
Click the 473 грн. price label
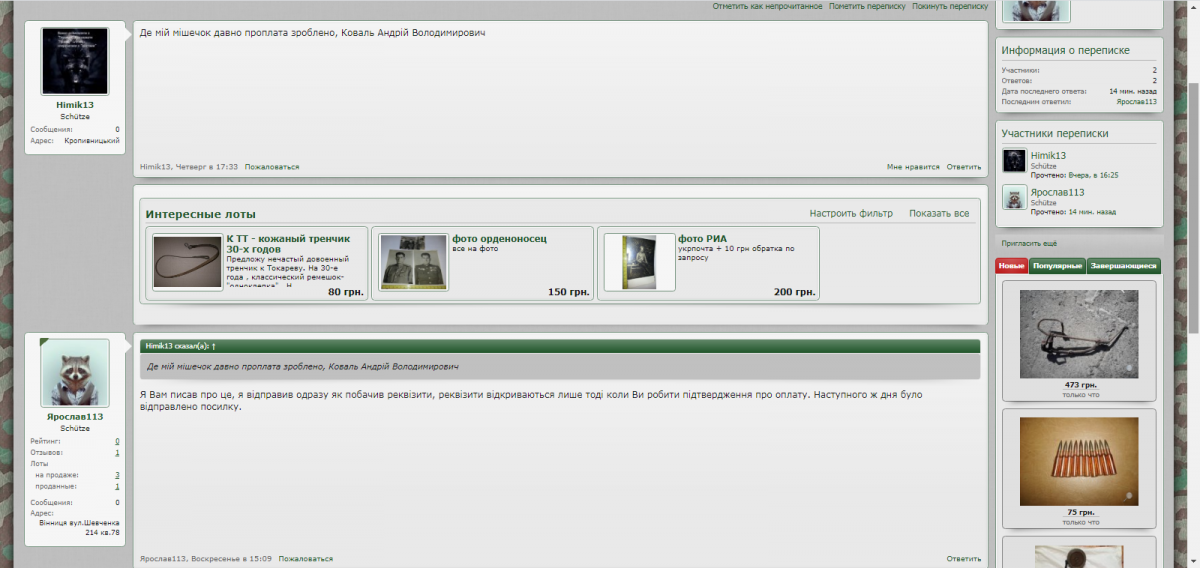coord(1081,385)
